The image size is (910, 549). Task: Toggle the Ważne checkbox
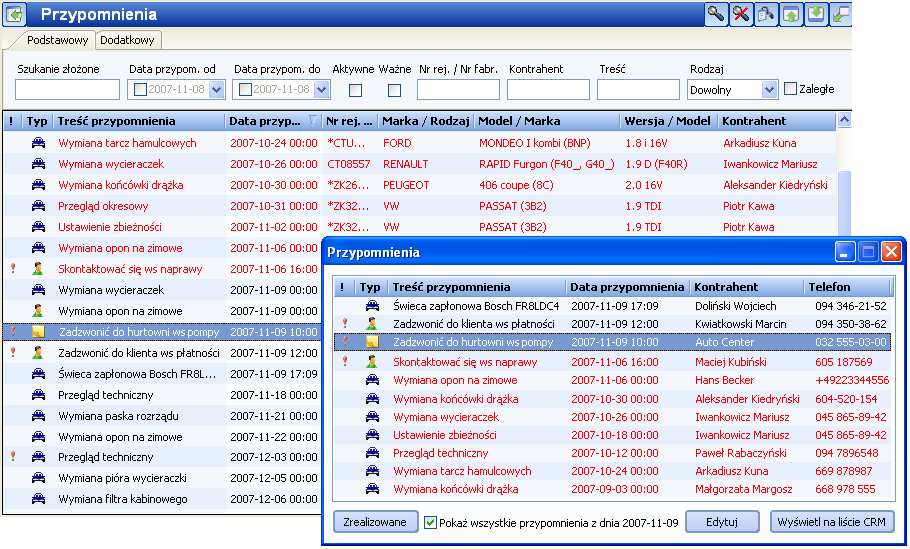pyautogui.click(x=394, y=91)
